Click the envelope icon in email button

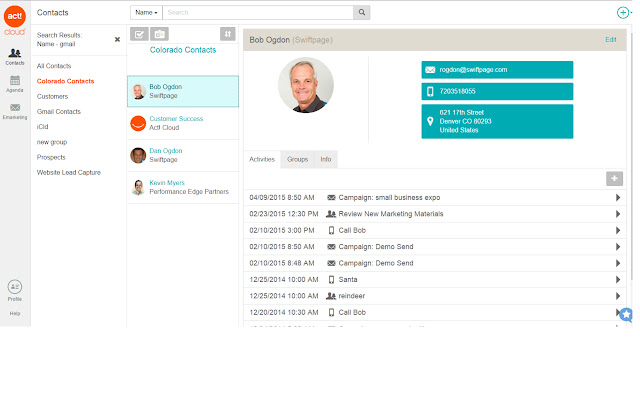(430, 70)
